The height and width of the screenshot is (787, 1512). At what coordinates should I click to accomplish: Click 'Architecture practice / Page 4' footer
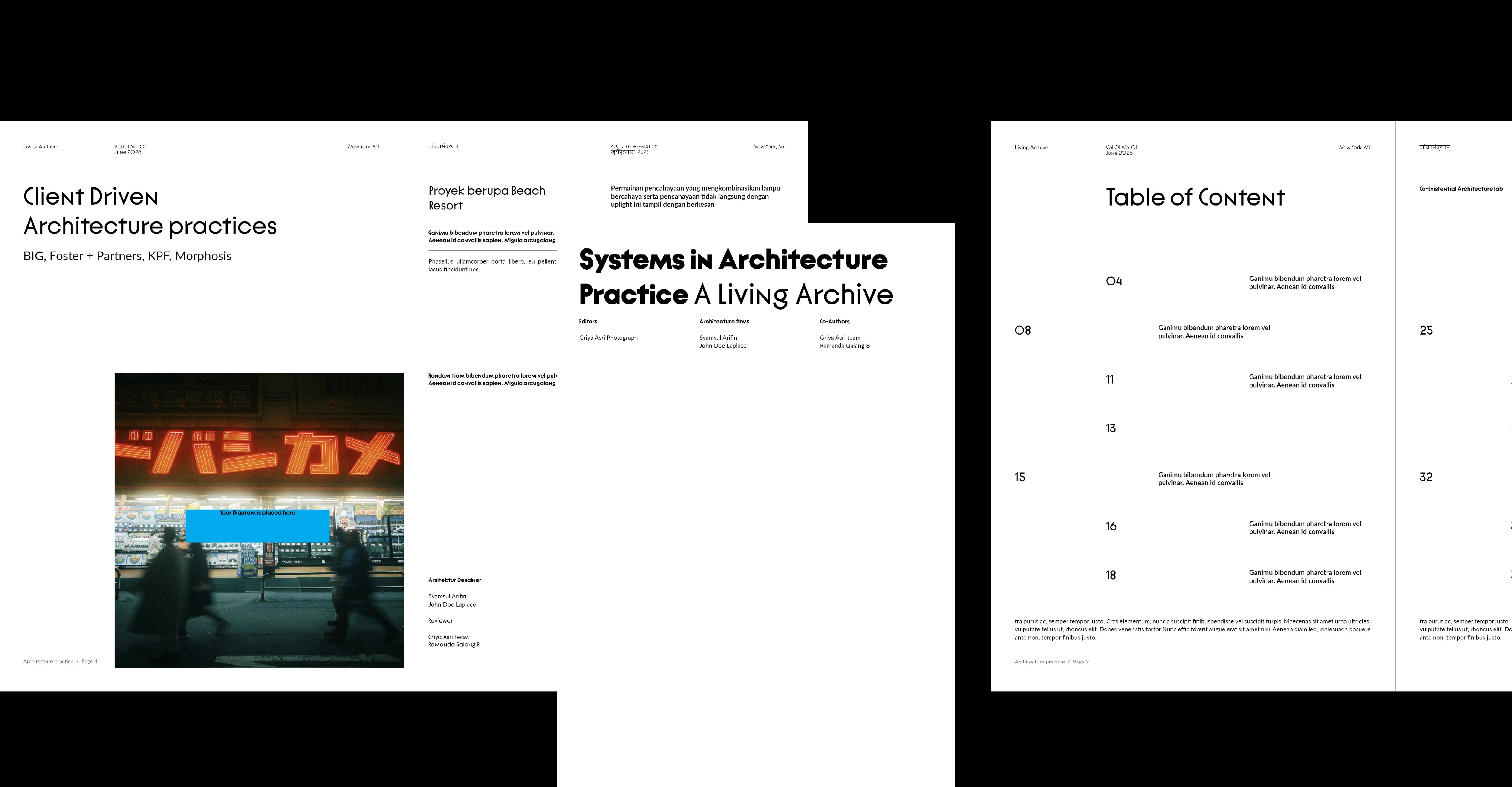[60, 662]
